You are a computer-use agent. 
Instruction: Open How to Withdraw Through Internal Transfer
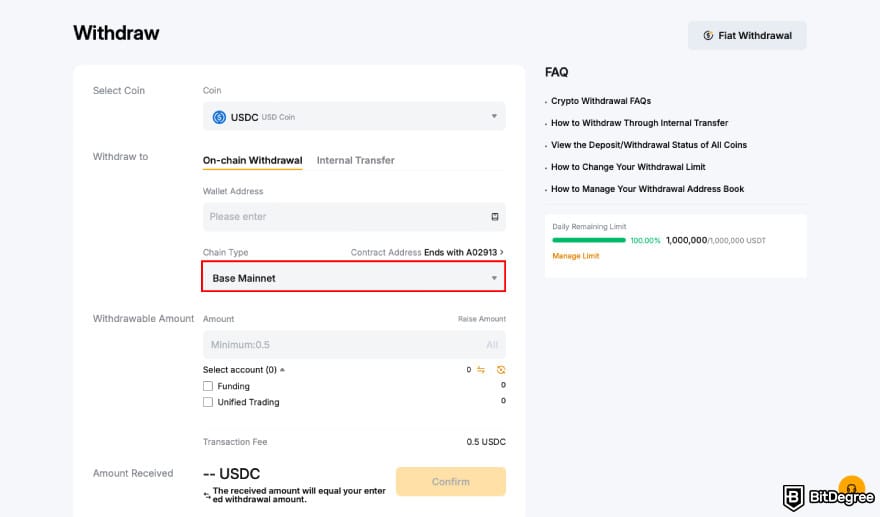click(x=639, y=123)
